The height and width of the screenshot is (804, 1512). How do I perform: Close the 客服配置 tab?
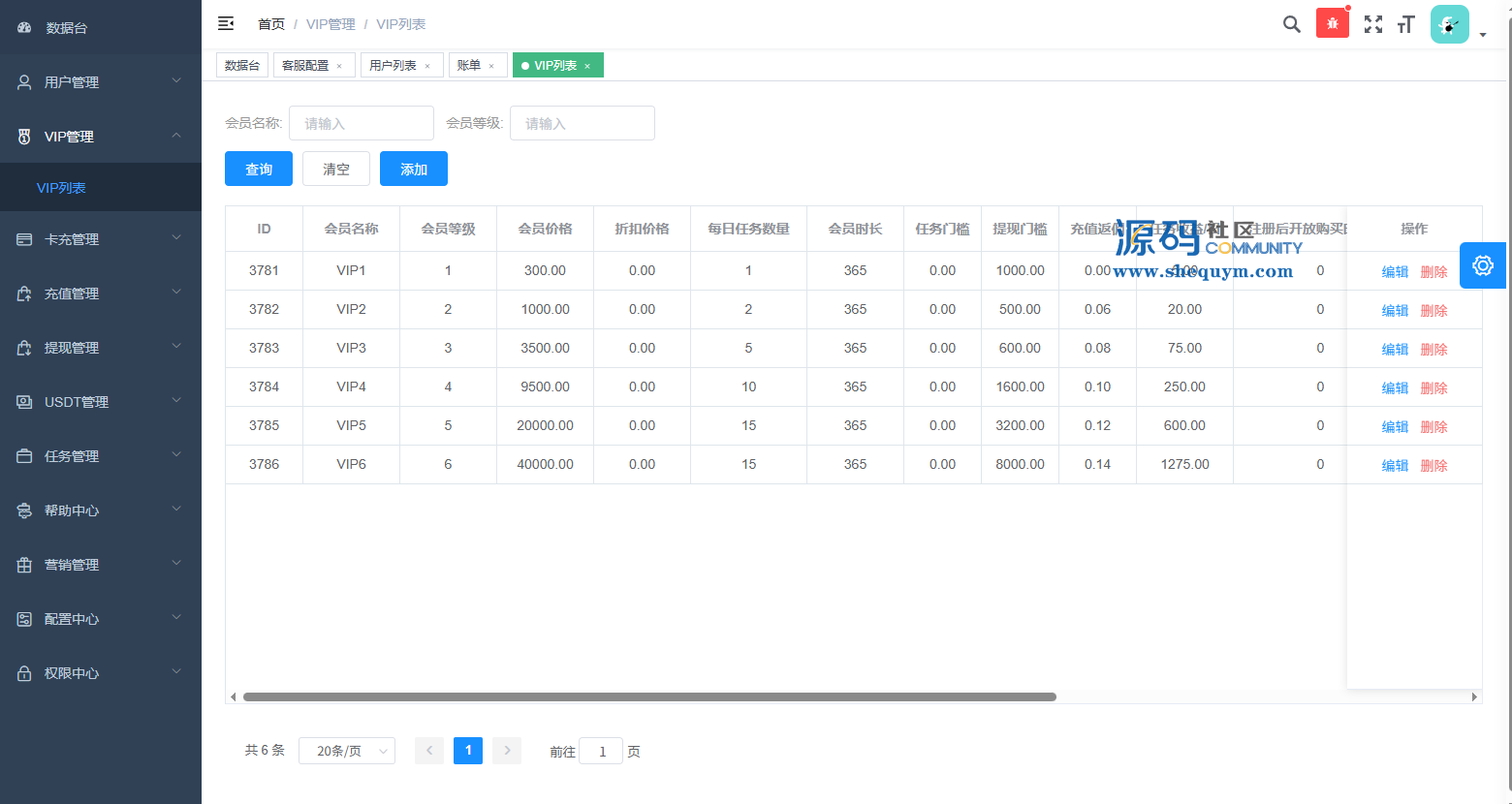(x=339, y=66)
